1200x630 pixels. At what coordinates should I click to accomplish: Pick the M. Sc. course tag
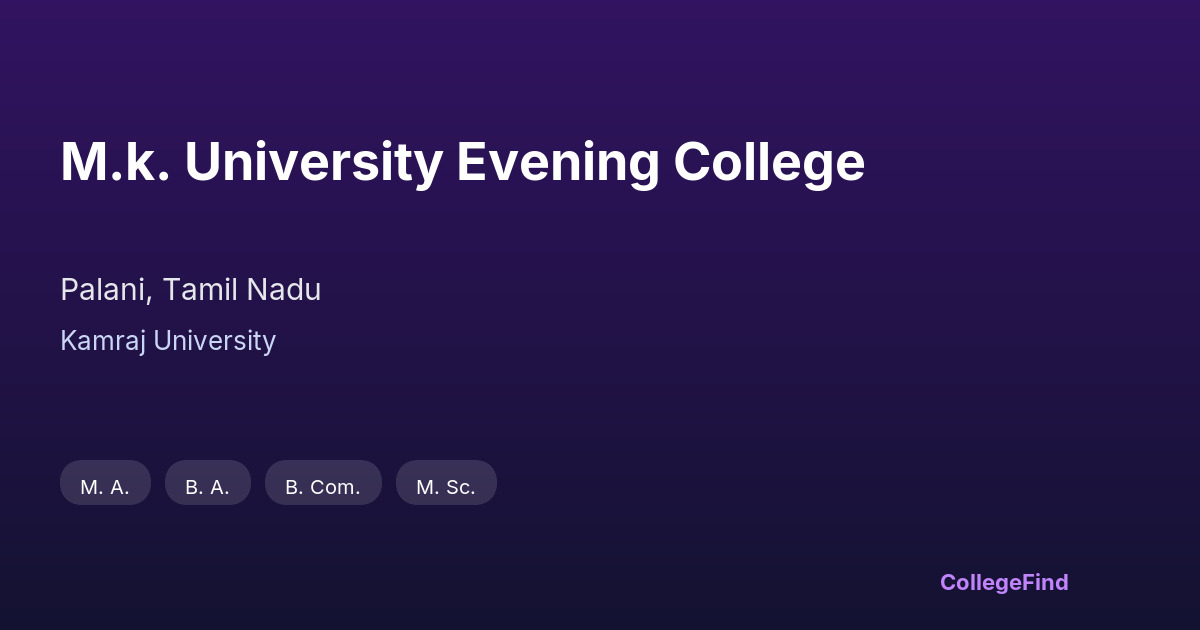coord(446,487)
